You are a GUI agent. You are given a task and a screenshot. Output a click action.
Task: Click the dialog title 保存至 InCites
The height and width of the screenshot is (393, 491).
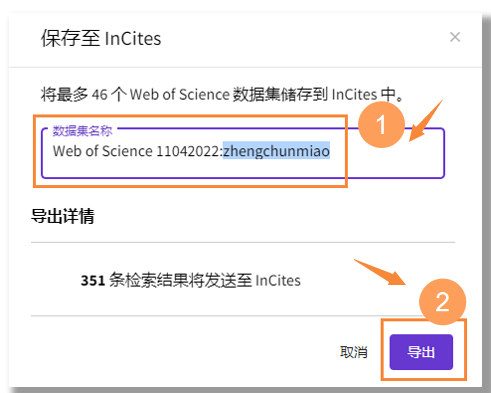[101, 38]
